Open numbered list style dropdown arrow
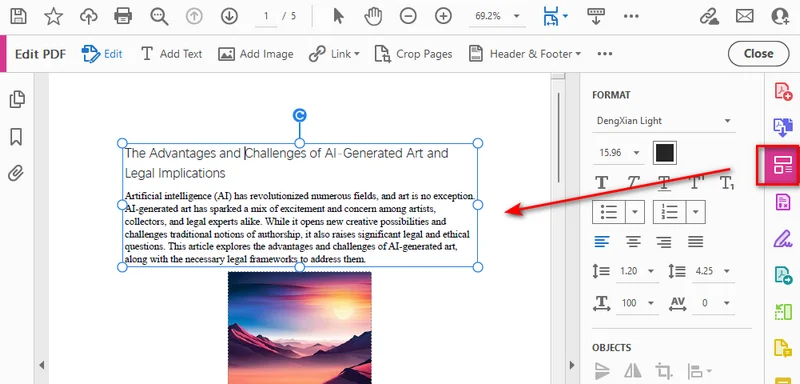This screenshot has width=800, height=384. (696, 212)
